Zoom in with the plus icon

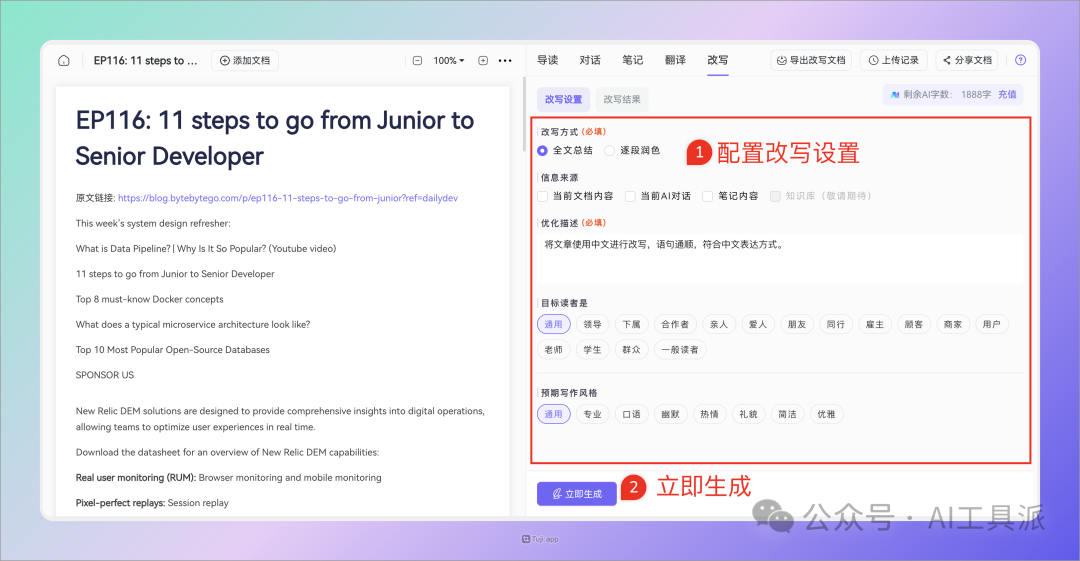click(x=484, y=61)
